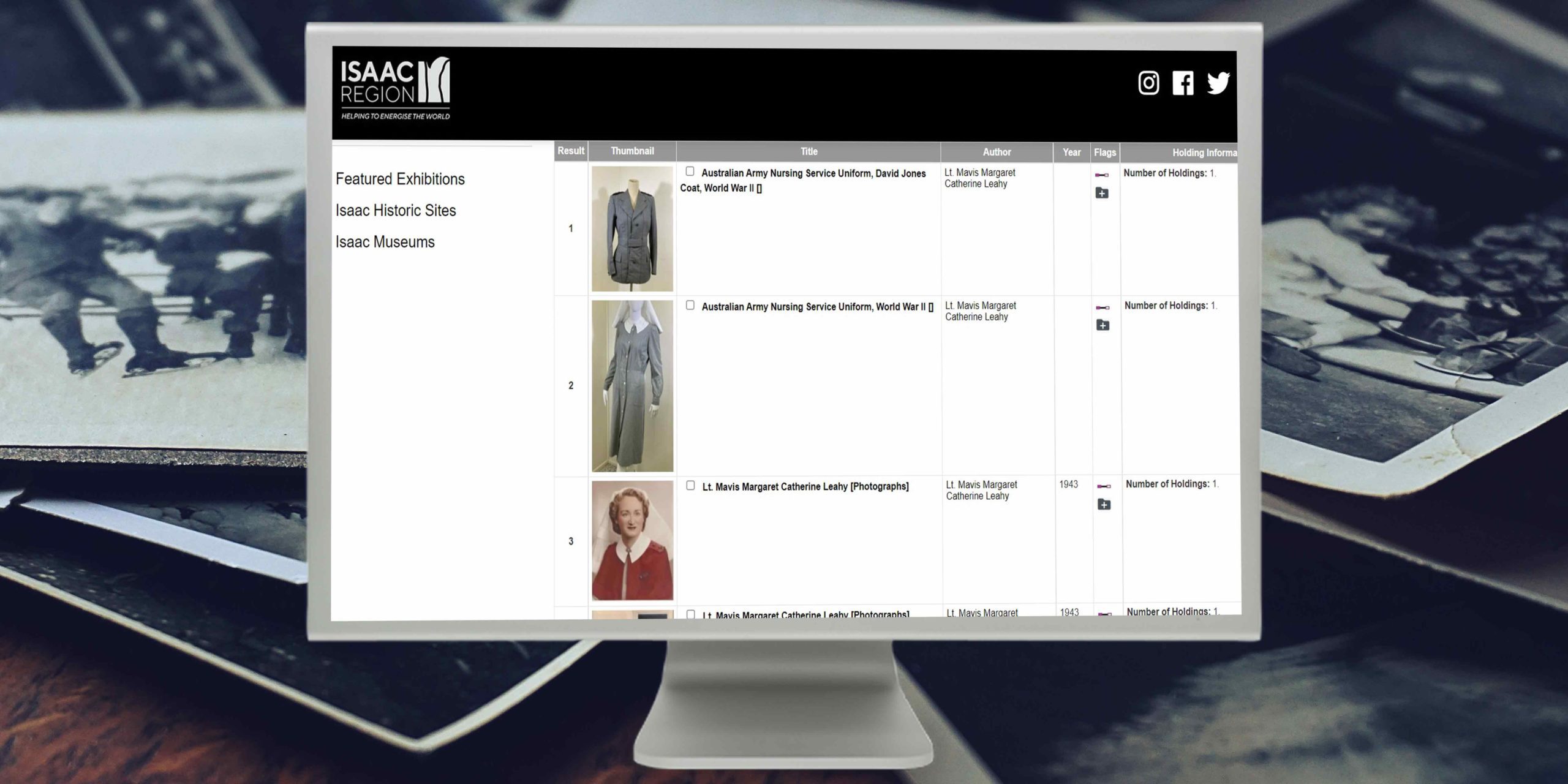Image resolution: width=1568 pixels, height=784 pixels.
Task: Tick the David Jones Coat checkbox
Action: click(x=690, y=171)
